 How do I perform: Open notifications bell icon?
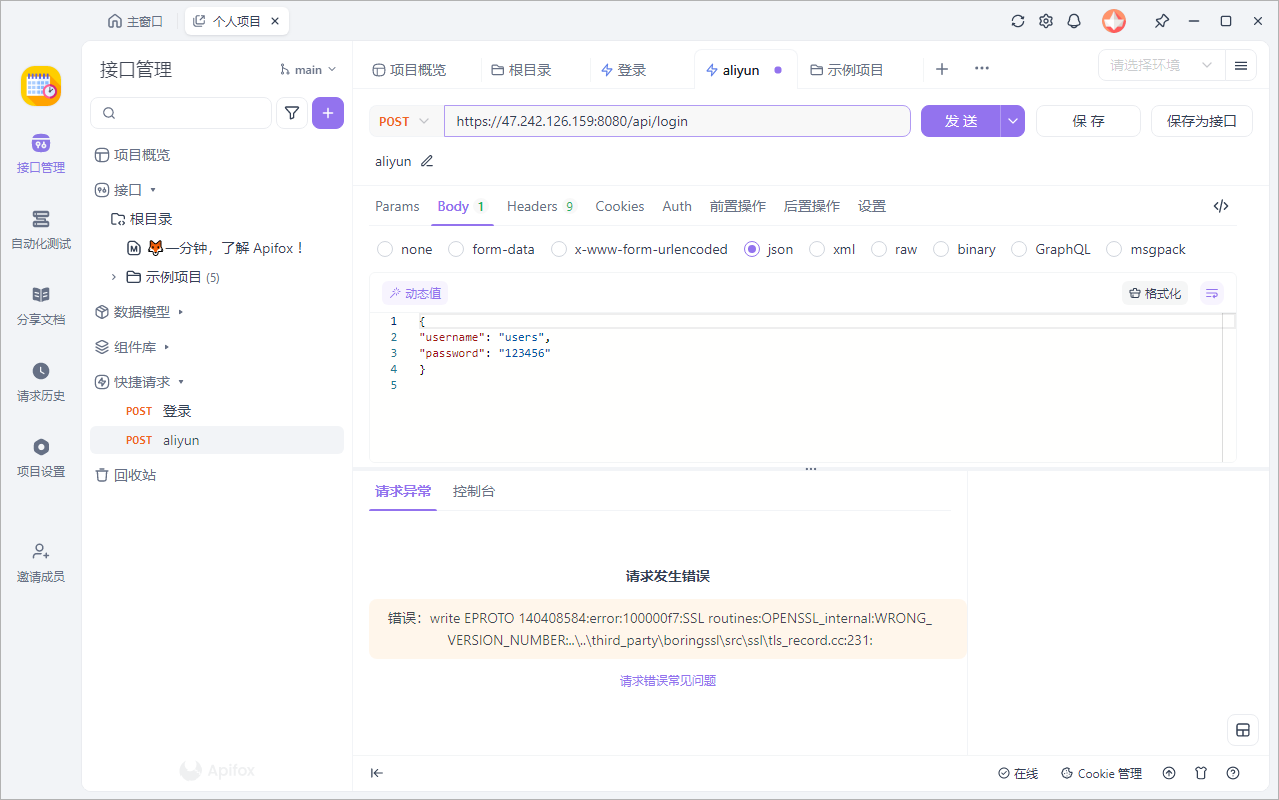pos(1074,21)
